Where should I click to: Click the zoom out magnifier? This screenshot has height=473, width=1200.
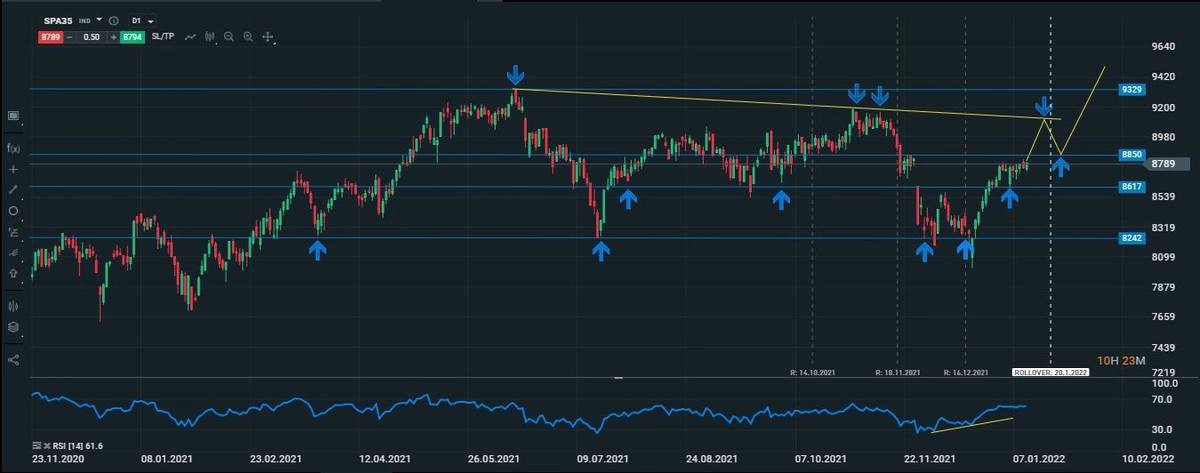coord(229,37)
